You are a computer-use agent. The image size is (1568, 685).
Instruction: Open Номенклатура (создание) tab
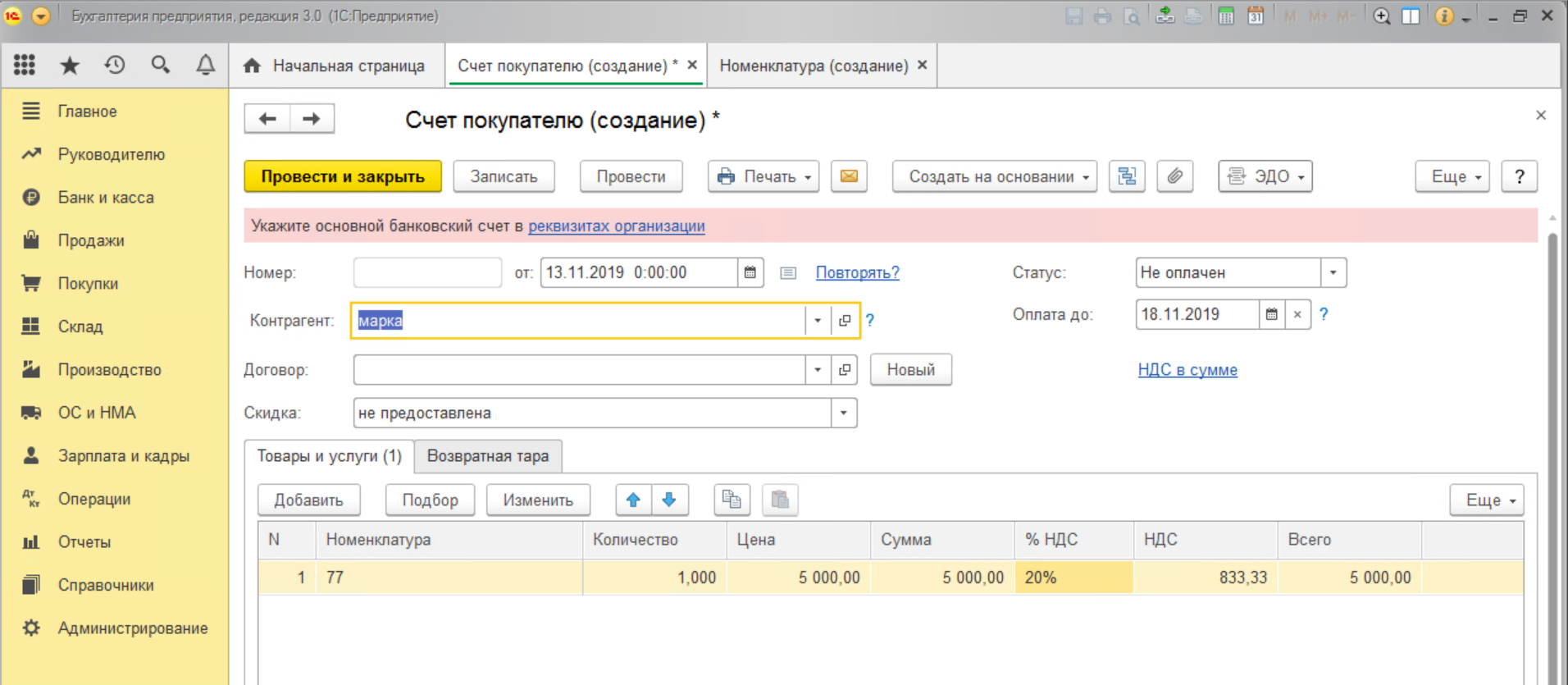814,66
